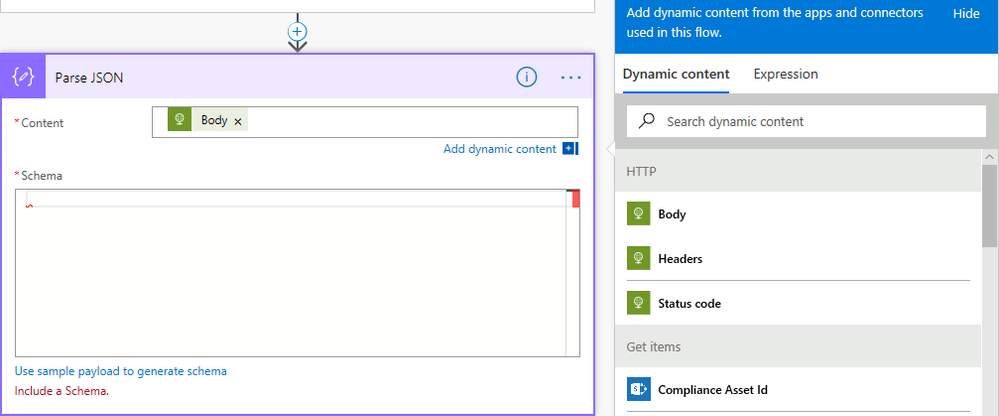Screen dimensions: 999x416
Task: Click Use sample payload to generate schema
Action: coord(121,371)
